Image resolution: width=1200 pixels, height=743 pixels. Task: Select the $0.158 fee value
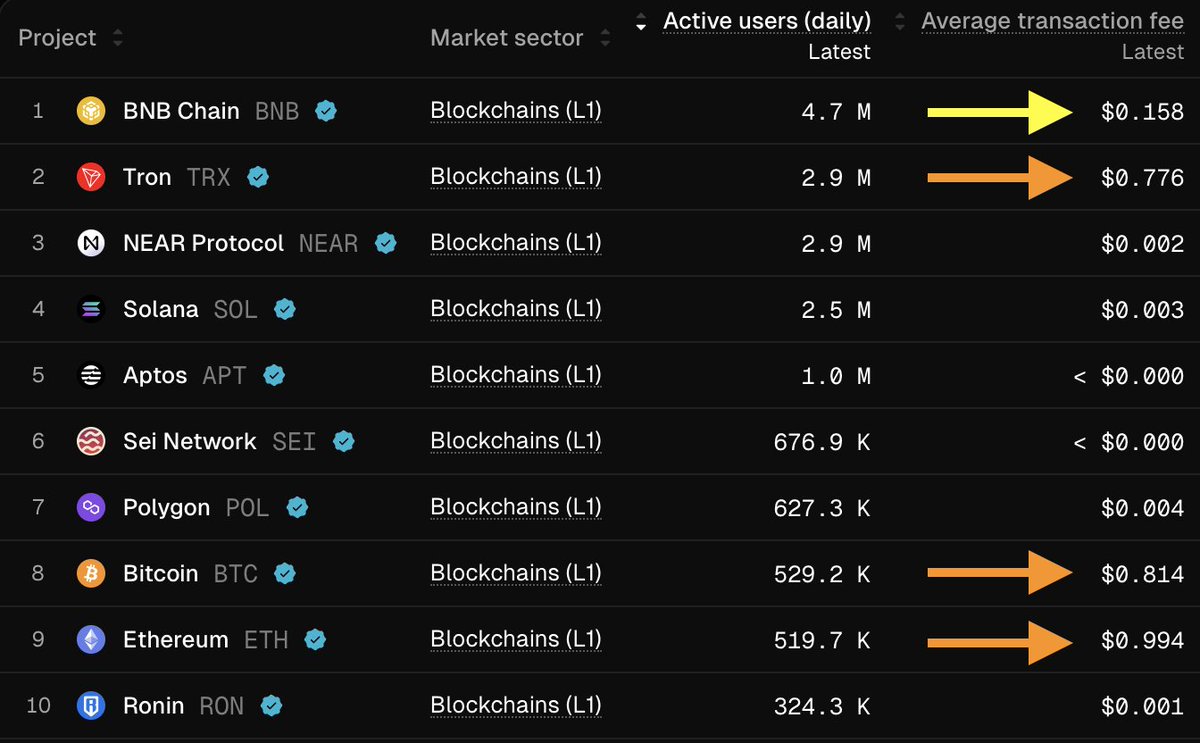coord(1142,111)
